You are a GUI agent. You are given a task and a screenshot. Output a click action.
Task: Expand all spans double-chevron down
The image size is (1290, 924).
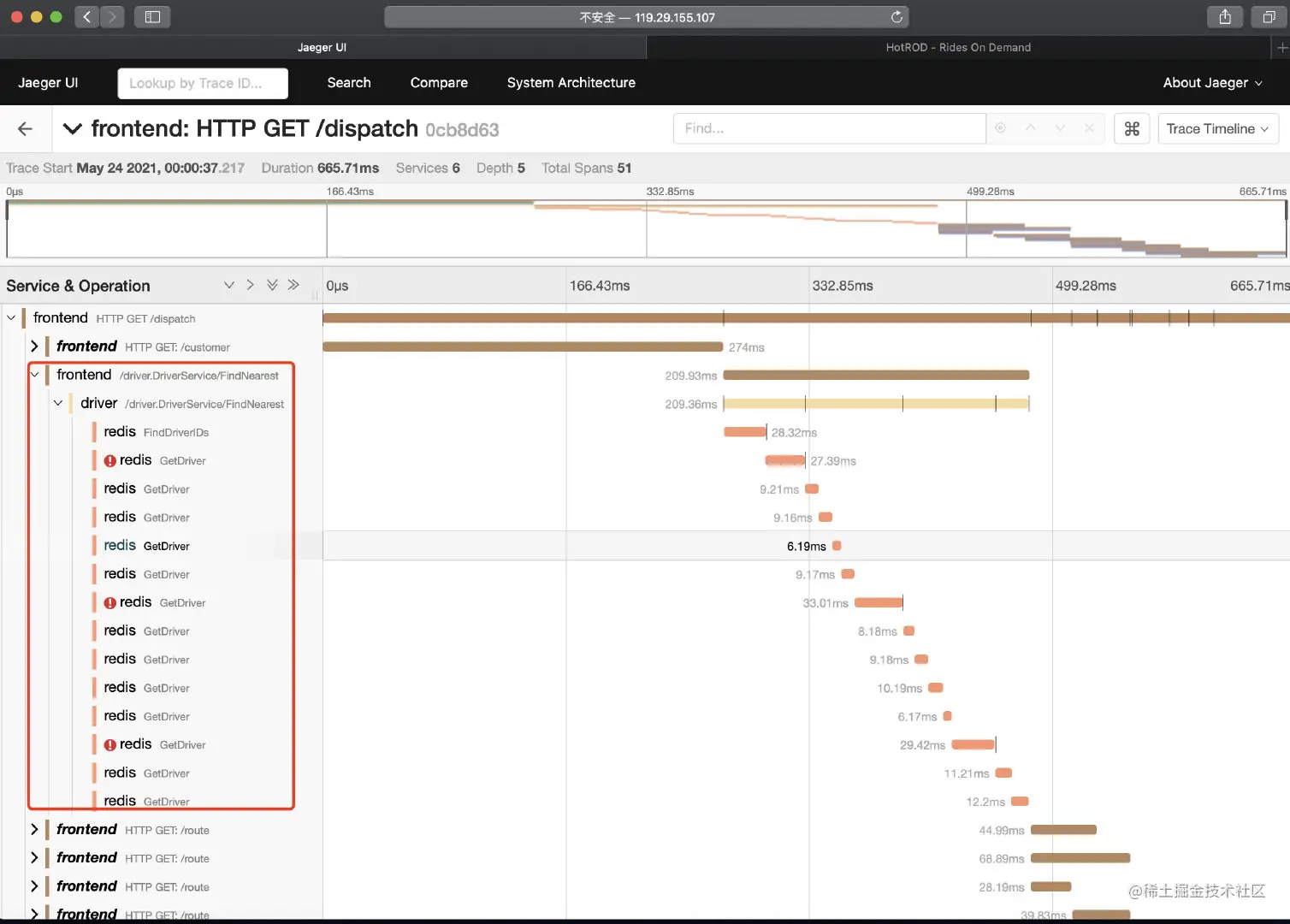click(x=272, y=285)
